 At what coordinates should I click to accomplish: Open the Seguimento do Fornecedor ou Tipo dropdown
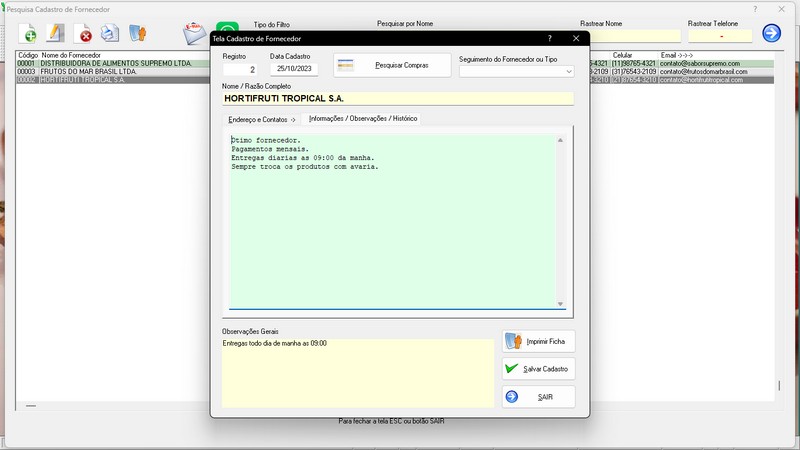click(x=516, y=71)
